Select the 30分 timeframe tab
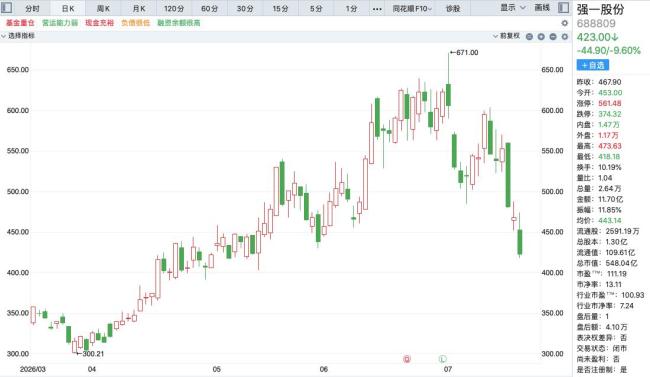The width and height of the screenshot is (650, 377). pyautogui.click(x=245, y=8)
